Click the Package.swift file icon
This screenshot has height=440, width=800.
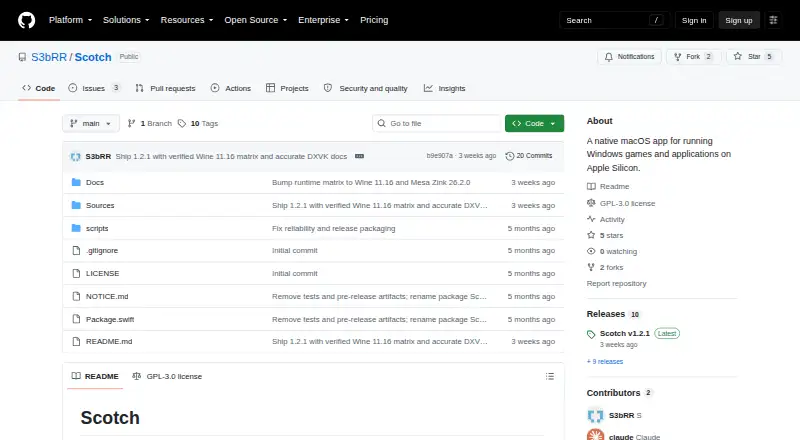click(x=76, y=320)
